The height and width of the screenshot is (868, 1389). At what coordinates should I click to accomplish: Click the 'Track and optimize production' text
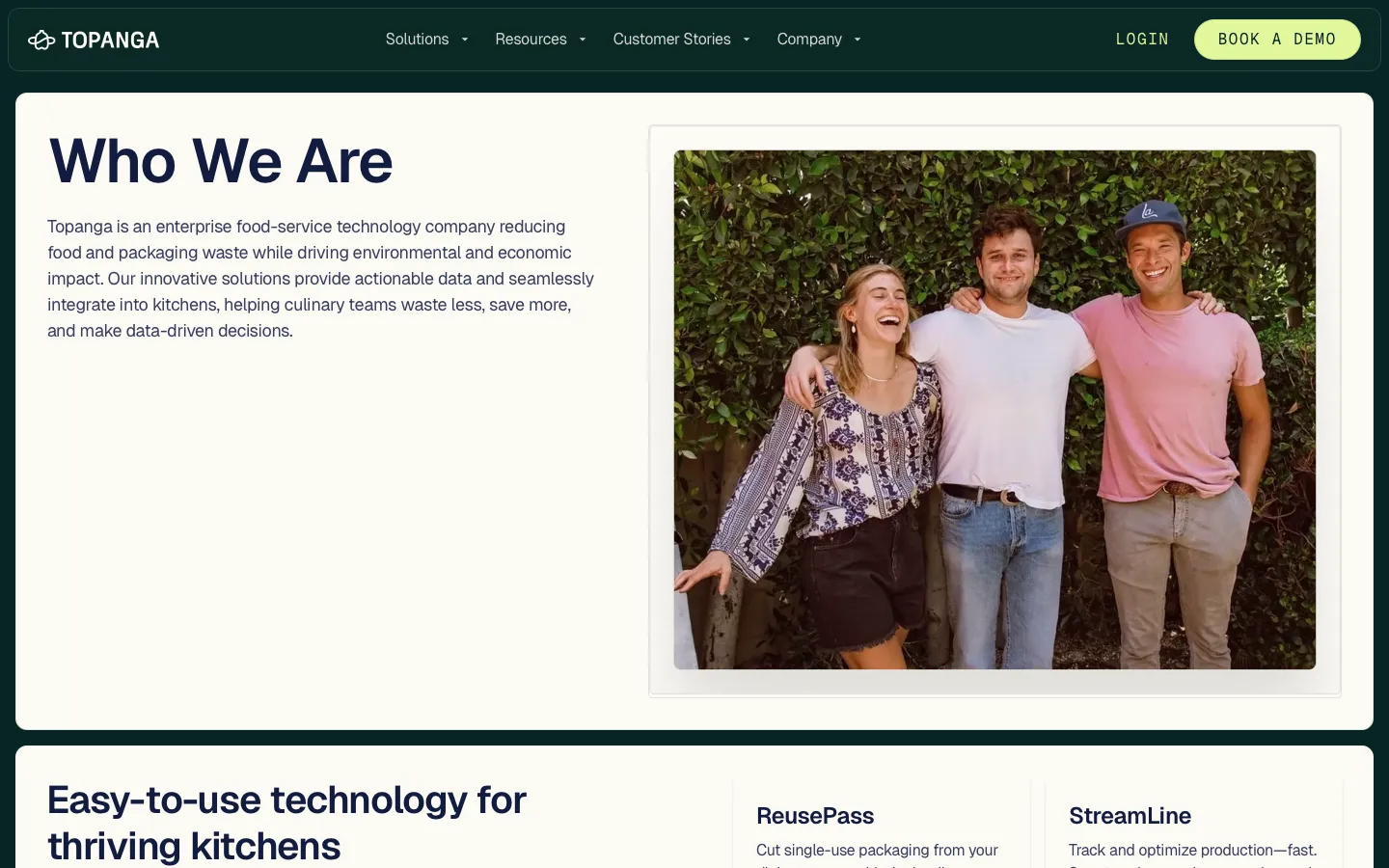[1192, 851]
